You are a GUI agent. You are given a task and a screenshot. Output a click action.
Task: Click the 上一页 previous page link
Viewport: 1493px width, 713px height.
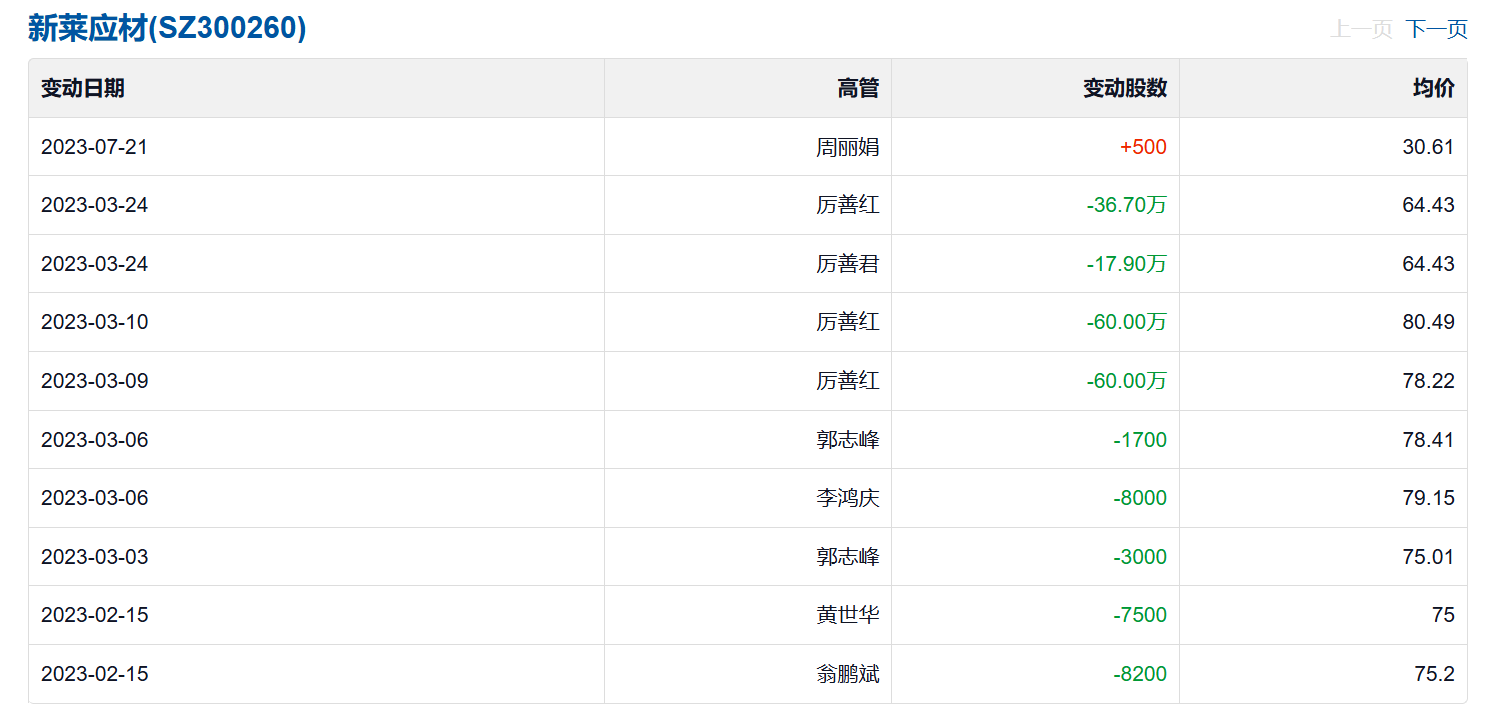coord(1361,29)
